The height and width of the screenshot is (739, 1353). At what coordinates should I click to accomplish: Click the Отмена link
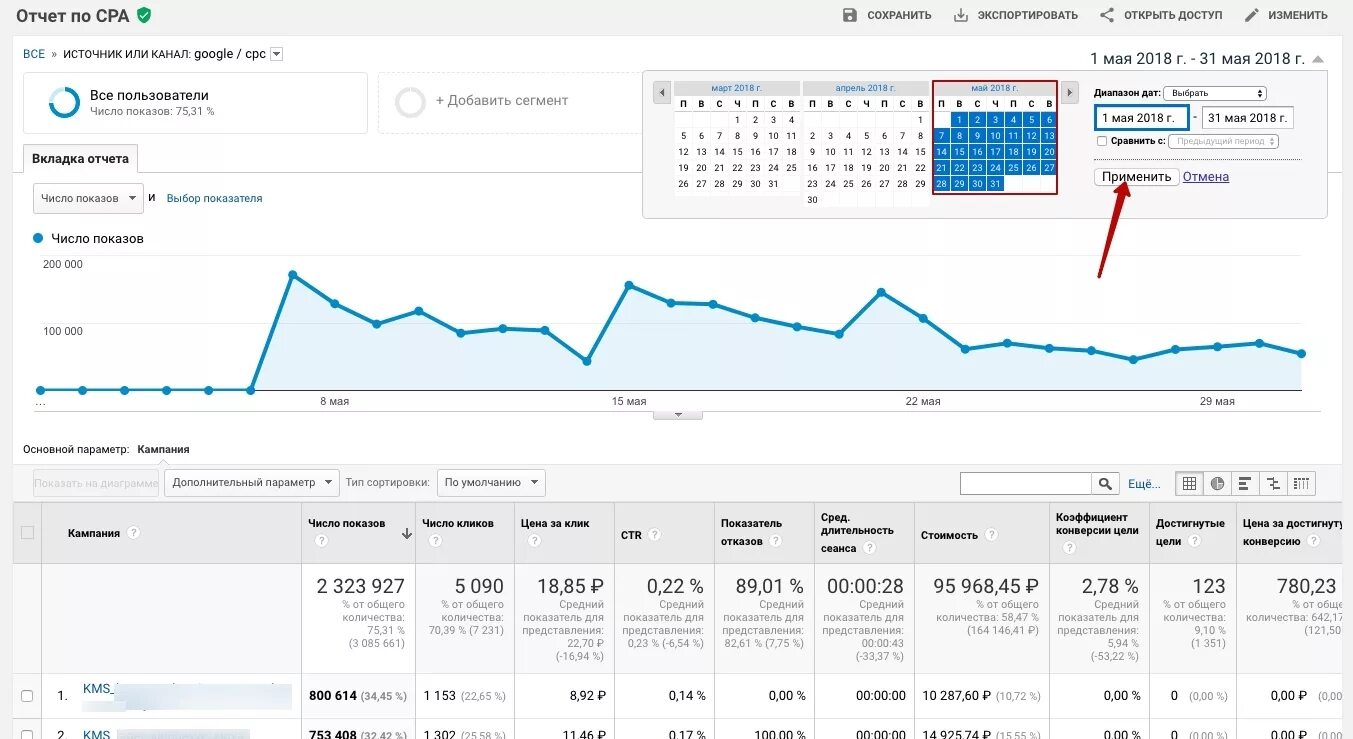pyautogui.click(x=1206, y=177)
